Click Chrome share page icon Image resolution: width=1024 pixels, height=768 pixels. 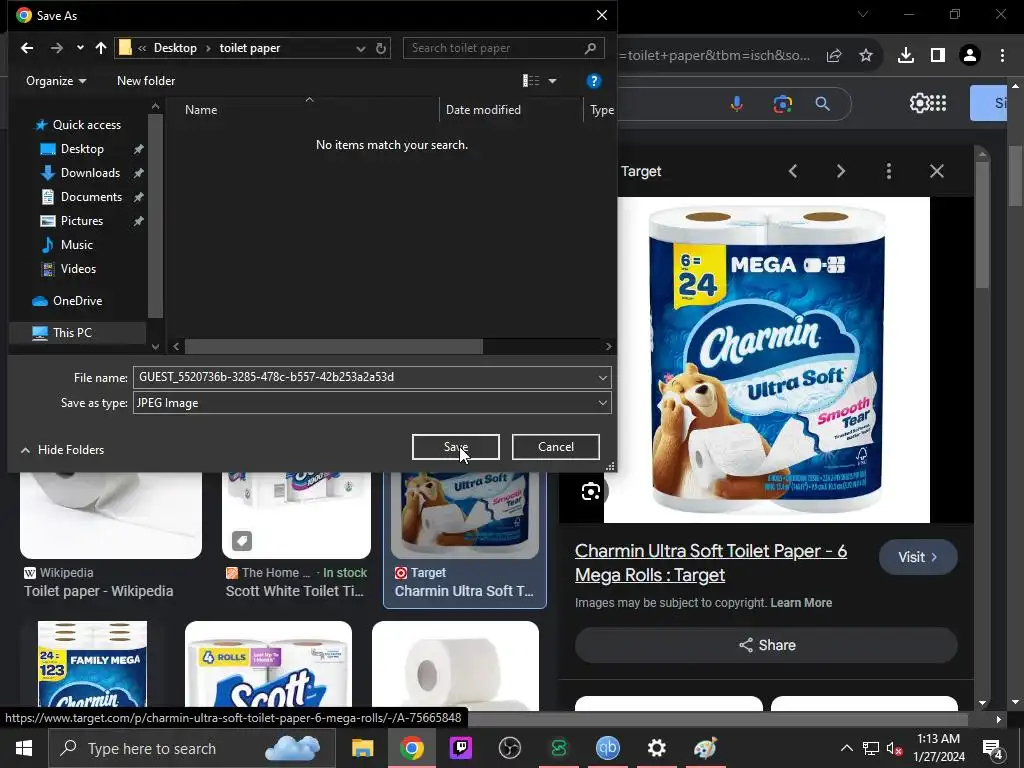834,56
